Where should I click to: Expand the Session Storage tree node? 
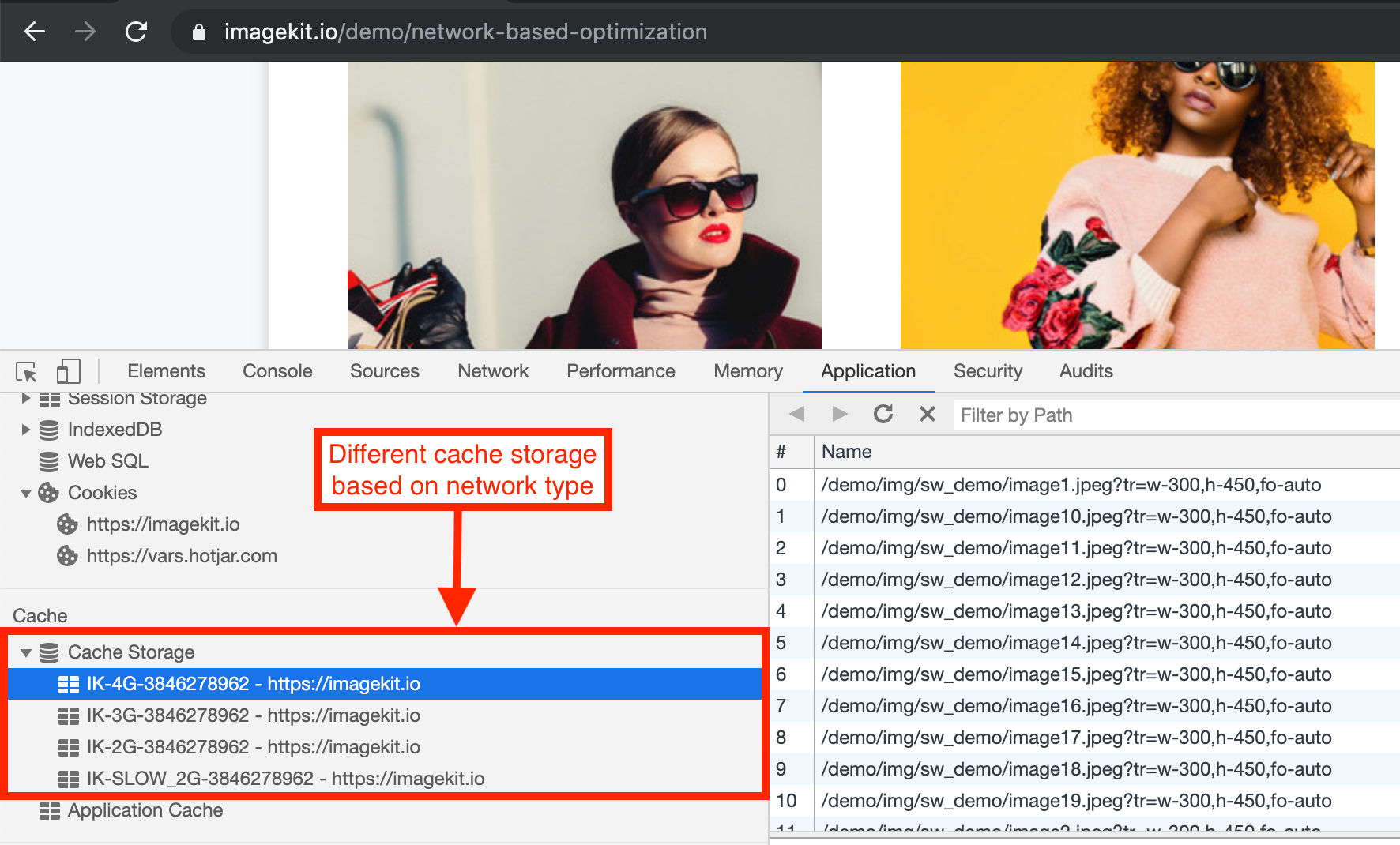[x=25, y=398]
